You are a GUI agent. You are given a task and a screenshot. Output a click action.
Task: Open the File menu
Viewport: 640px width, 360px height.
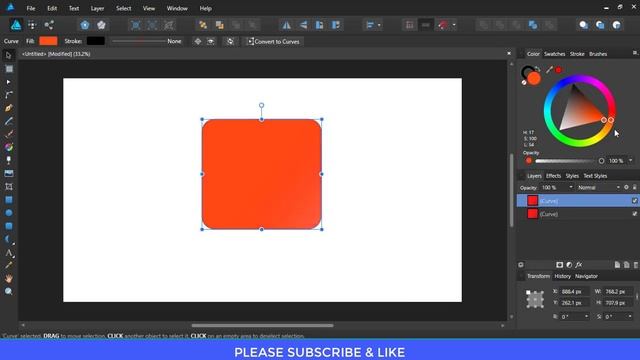pos(31,8)
